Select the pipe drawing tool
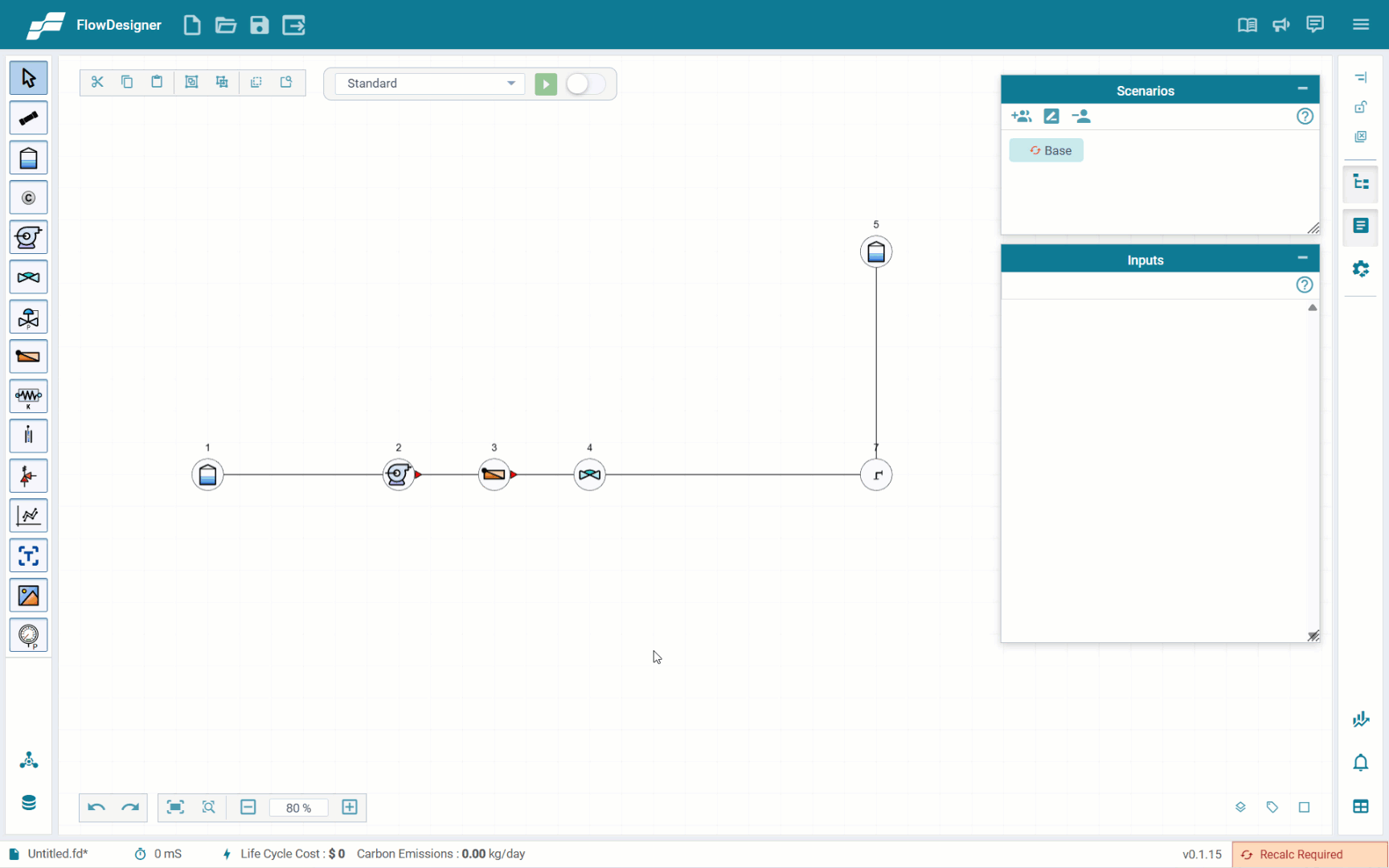 point(28,118)
